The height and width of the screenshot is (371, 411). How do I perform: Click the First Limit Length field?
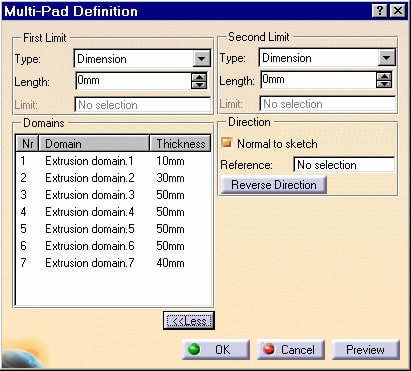coord(133,81)
